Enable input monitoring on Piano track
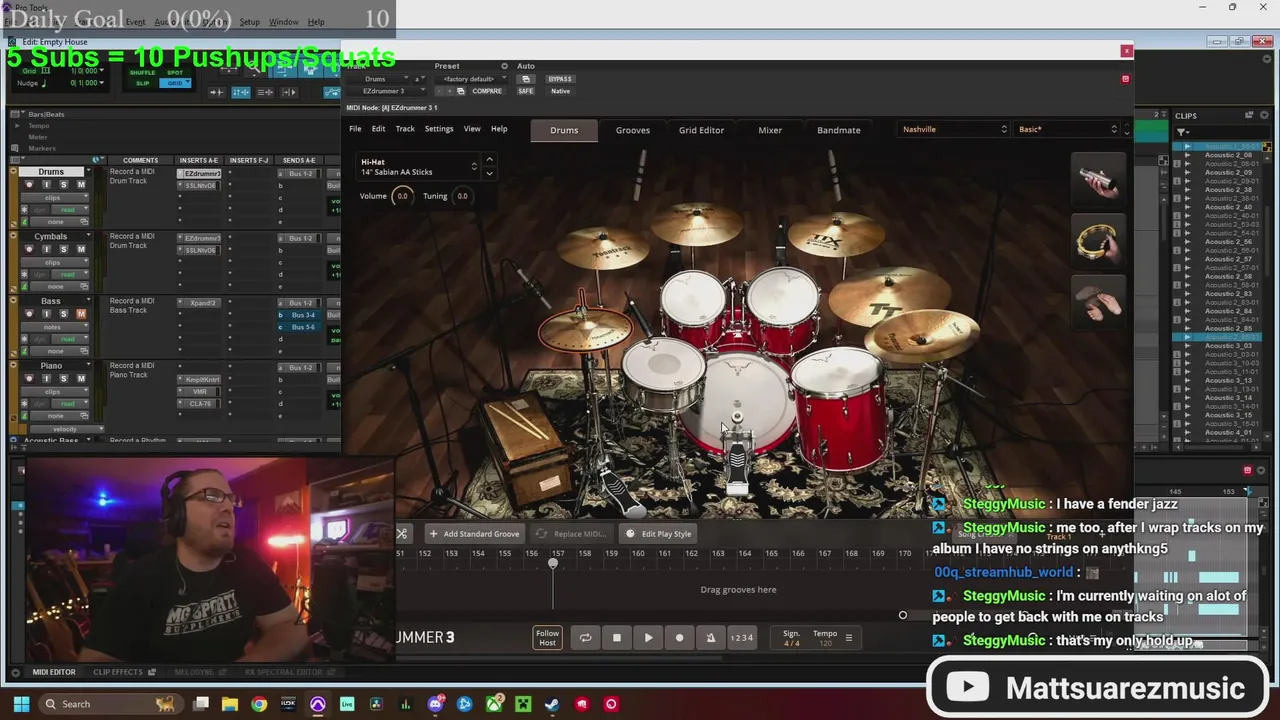The image size is (1280, 720). tap(46, 378)
